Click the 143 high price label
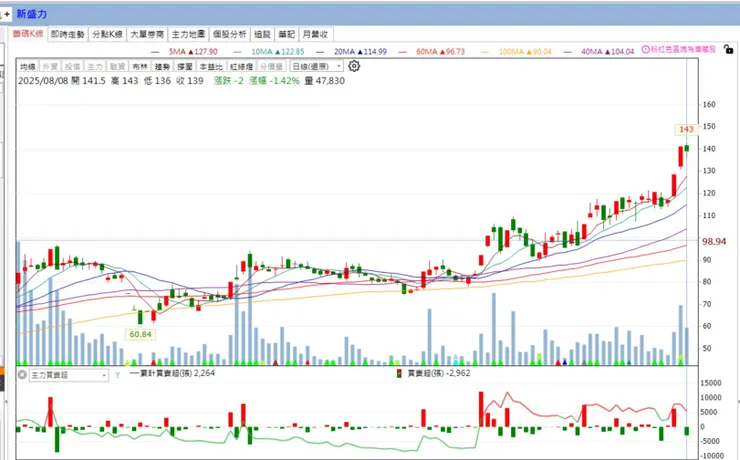 click(x=686, y=129)
